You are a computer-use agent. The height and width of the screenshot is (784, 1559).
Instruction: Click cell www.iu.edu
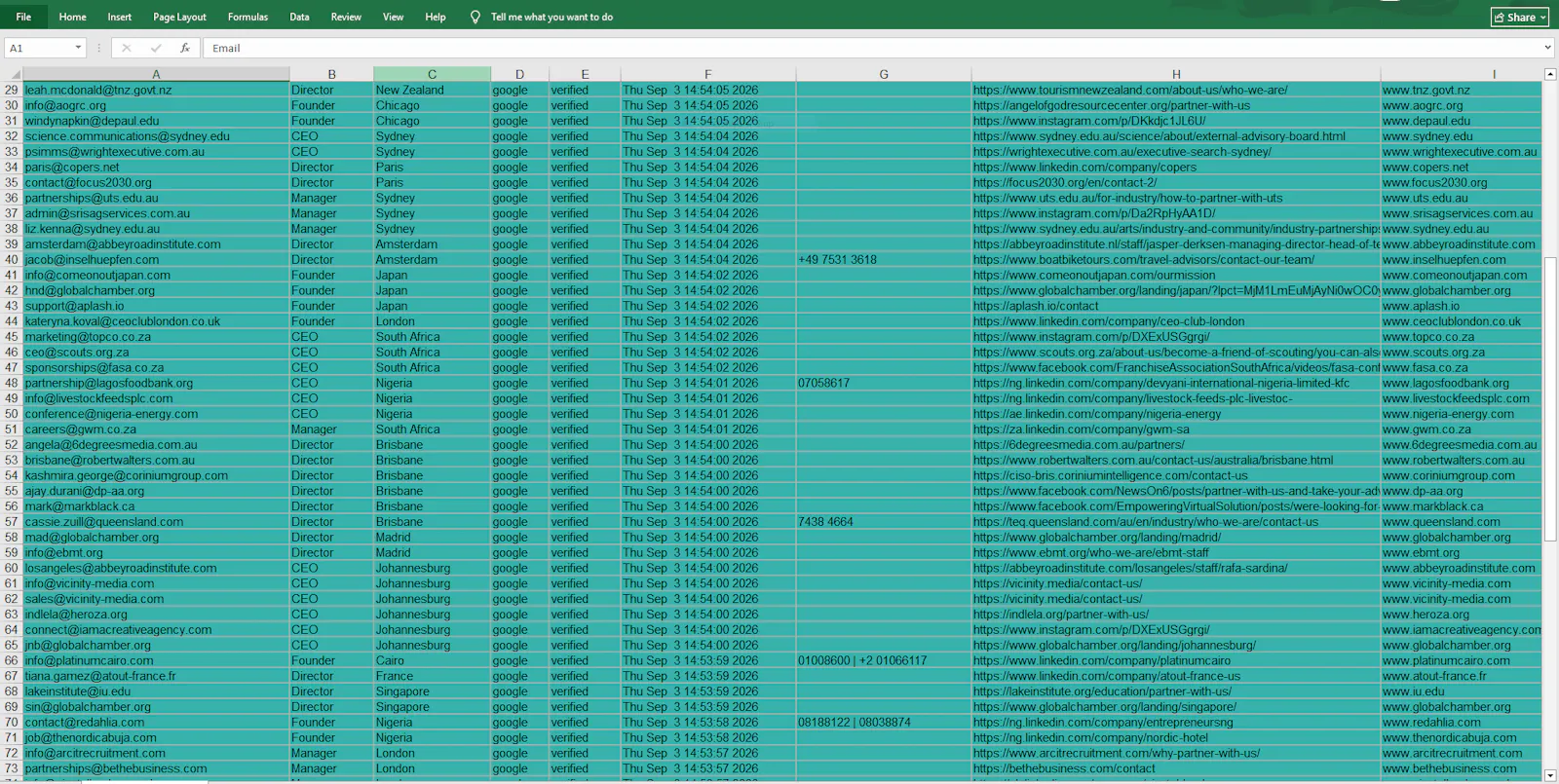tap(1461, 691)
